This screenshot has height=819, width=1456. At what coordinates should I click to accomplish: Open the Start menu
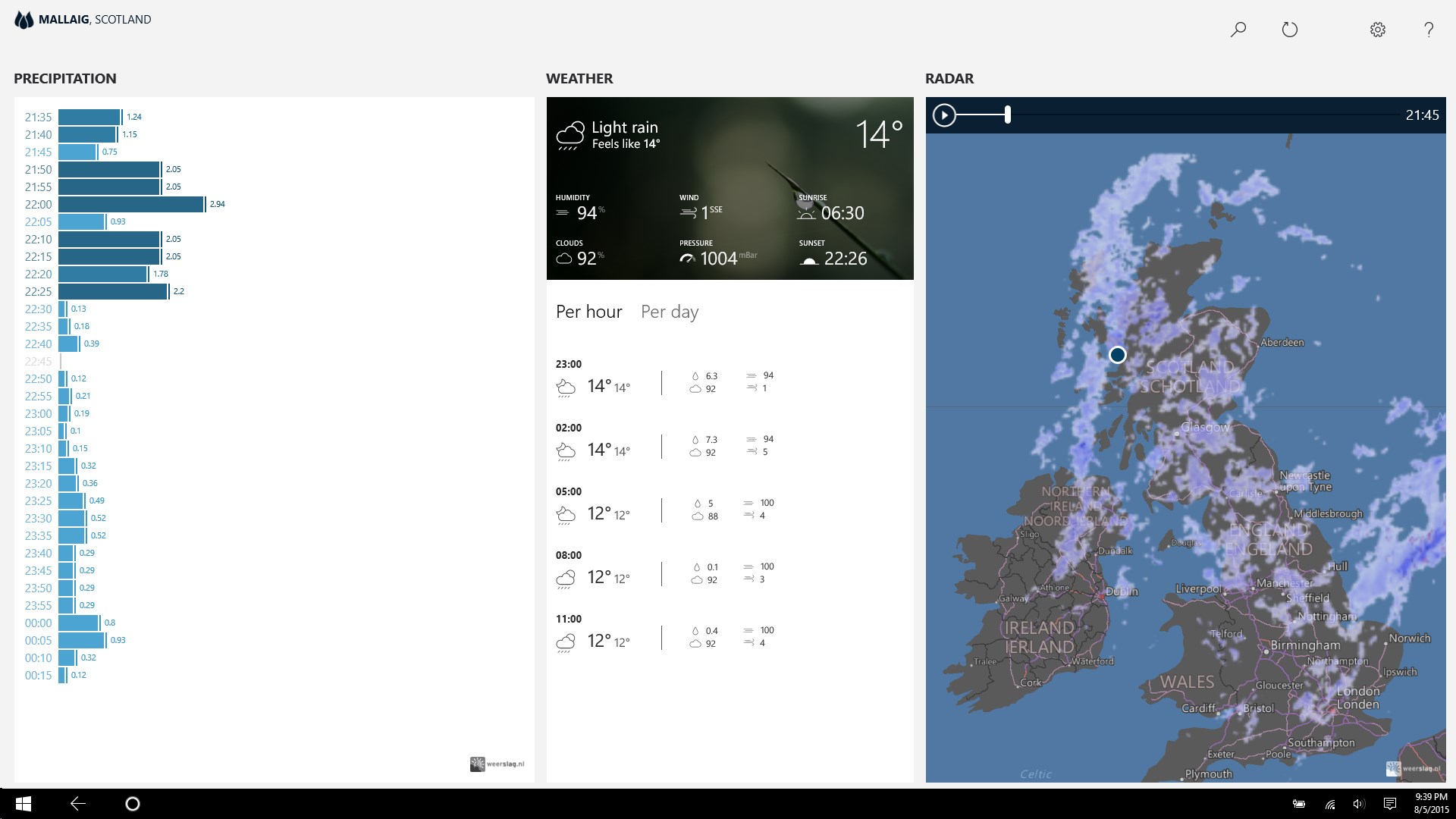[x=22, y=804]
